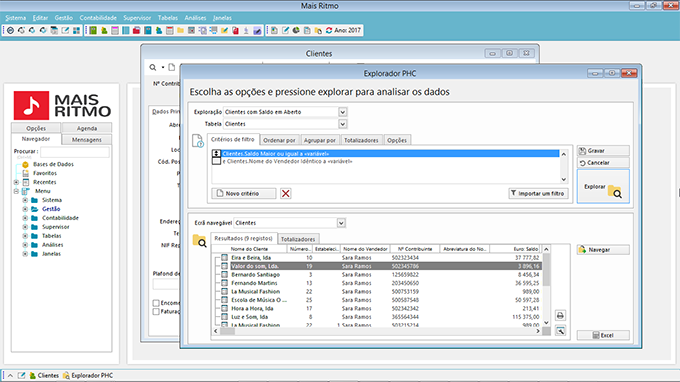Screen dimensions: 680x382
Task: Switch to the Opções tab in Explorador PHC
Action: click(397, 140)
